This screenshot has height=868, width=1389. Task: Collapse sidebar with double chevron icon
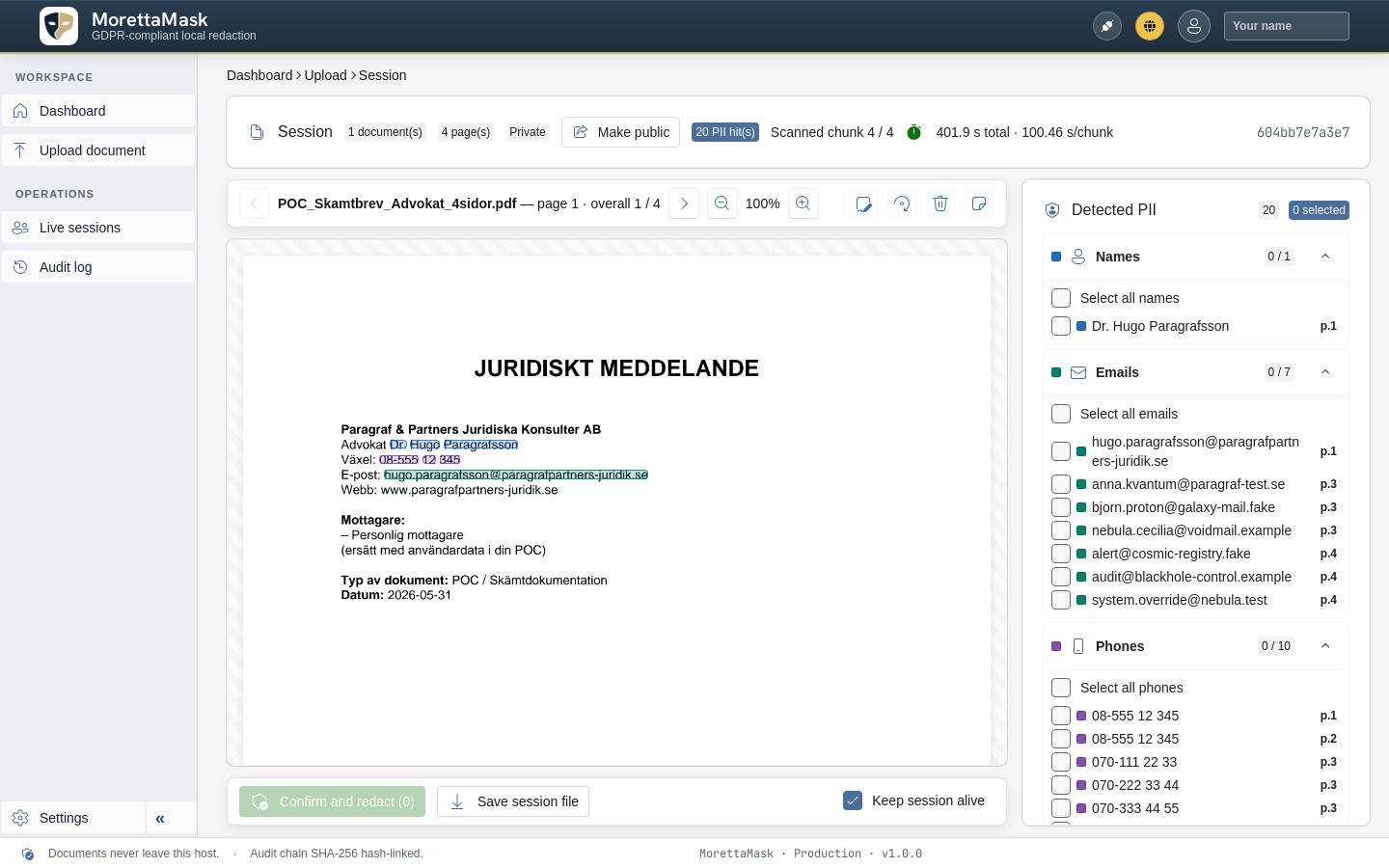(x=160, y=818)
